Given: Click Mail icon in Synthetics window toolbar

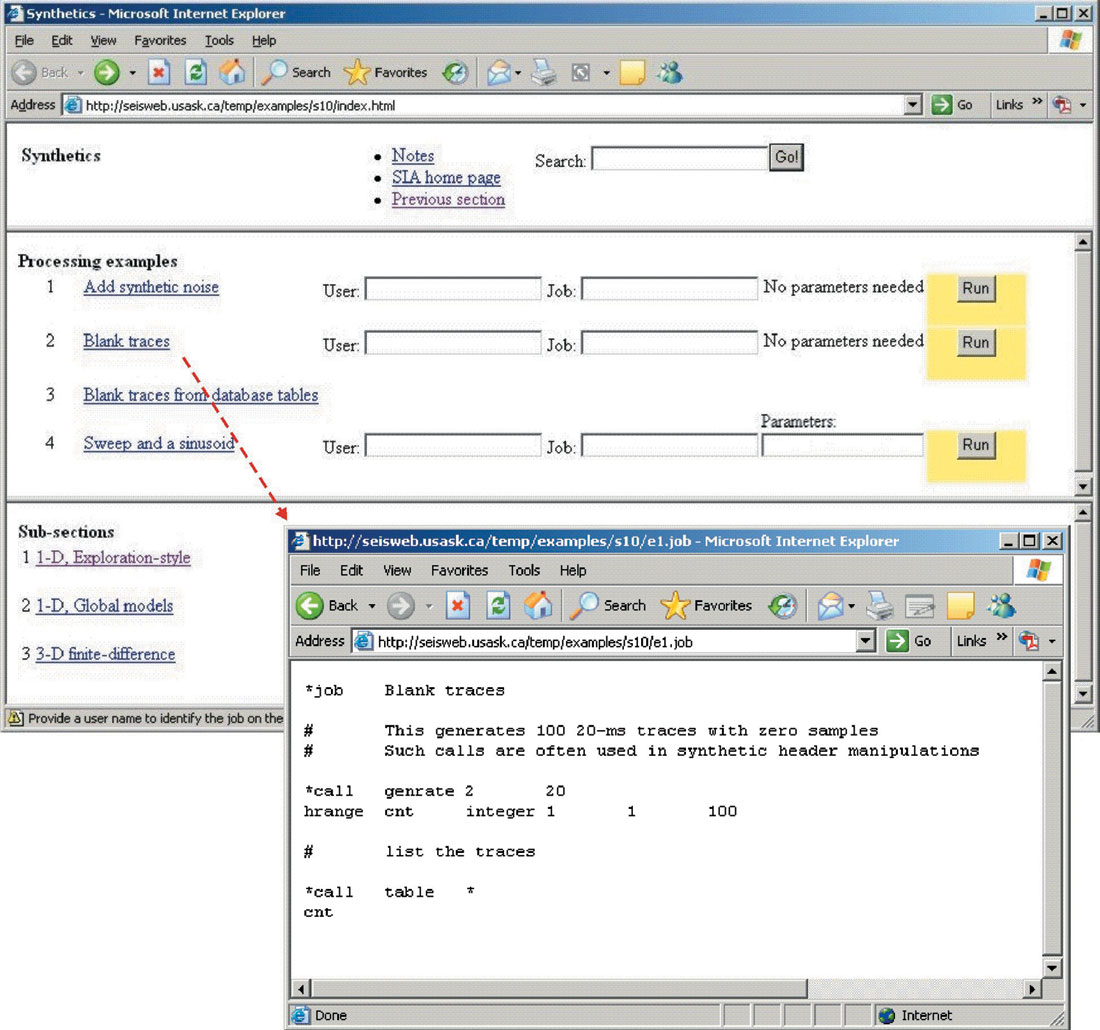Looking at the screenshot, I should (499, 72).
